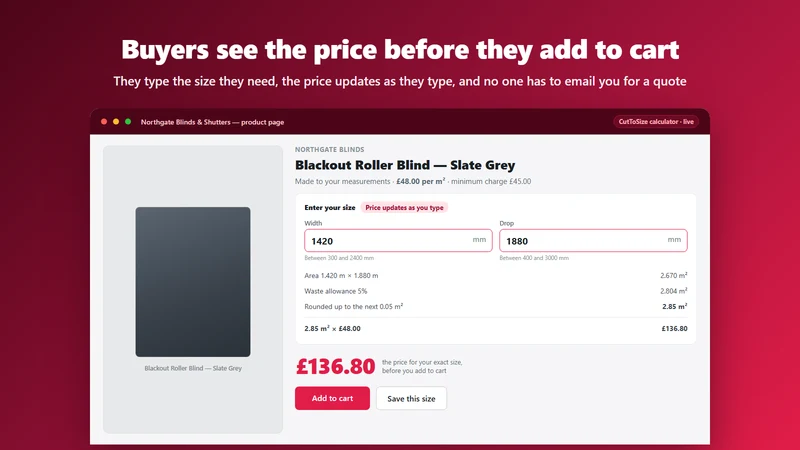This screenshot has width=800, height=450.
Task: Click the Rounded up to next 0.05 m² row
Action: tap(495, 307)
